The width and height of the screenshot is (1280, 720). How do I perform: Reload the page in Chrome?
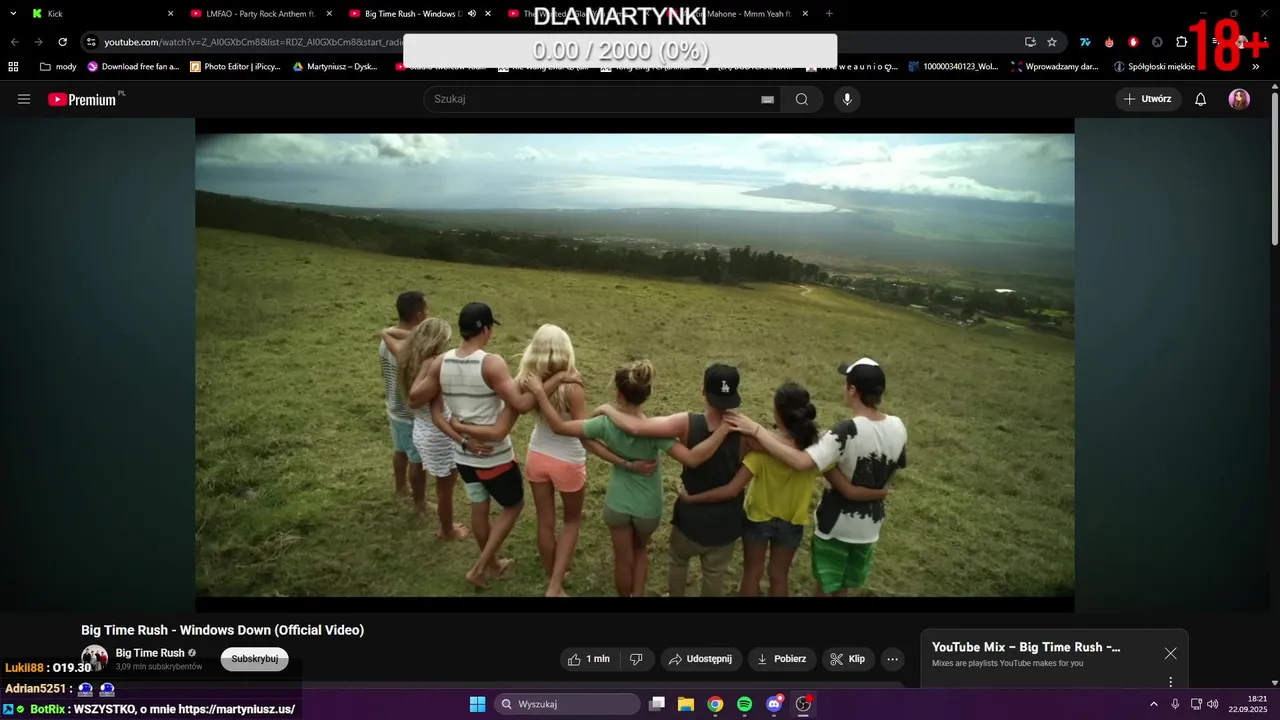(x=62, y=42)
